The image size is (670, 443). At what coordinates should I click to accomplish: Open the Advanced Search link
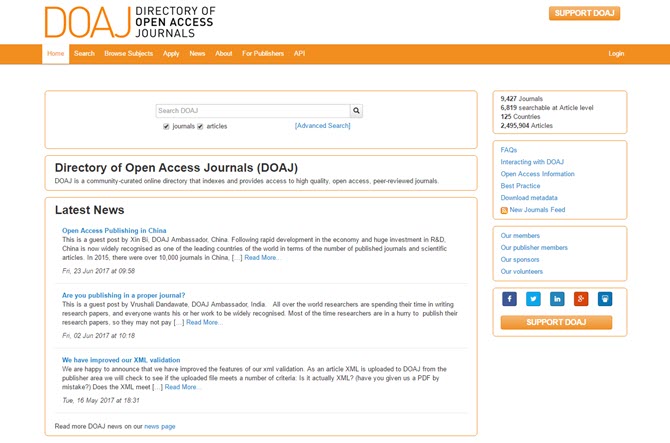pyautogui.click(x=322, y=126)
